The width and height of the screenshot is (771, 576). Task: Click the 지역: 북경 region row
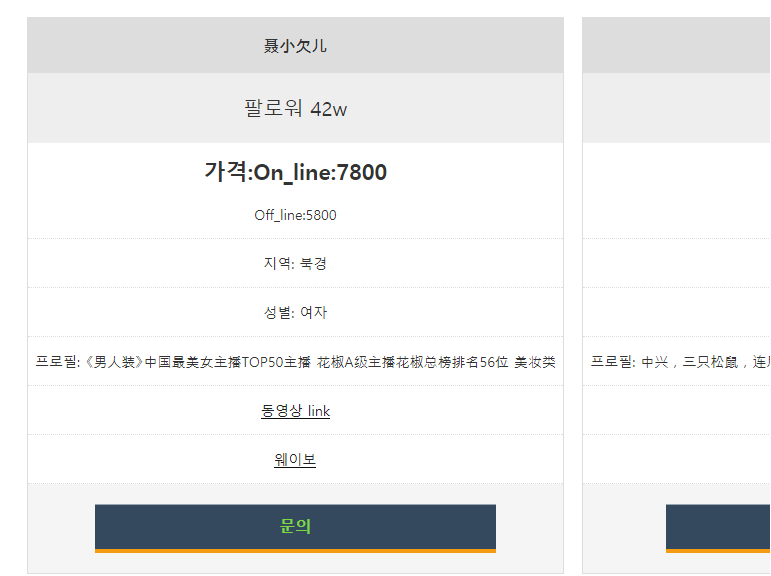tap(295, 263)
